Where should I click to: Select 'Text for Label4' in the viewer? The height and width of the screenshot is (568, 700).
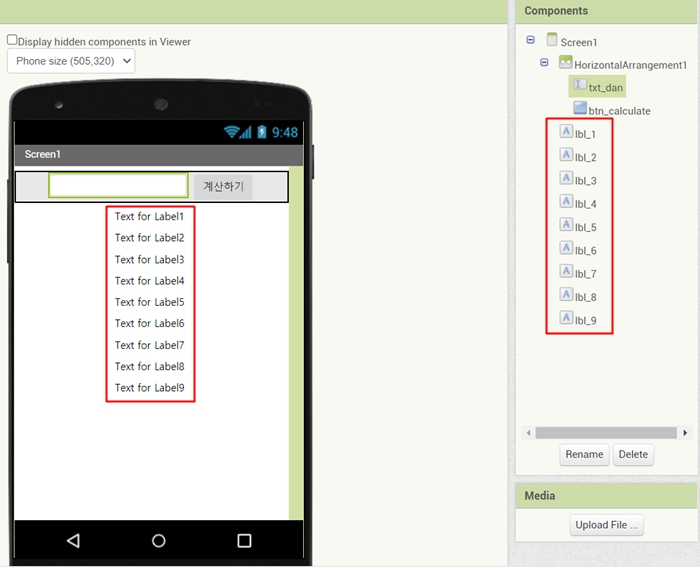[150, 281]
